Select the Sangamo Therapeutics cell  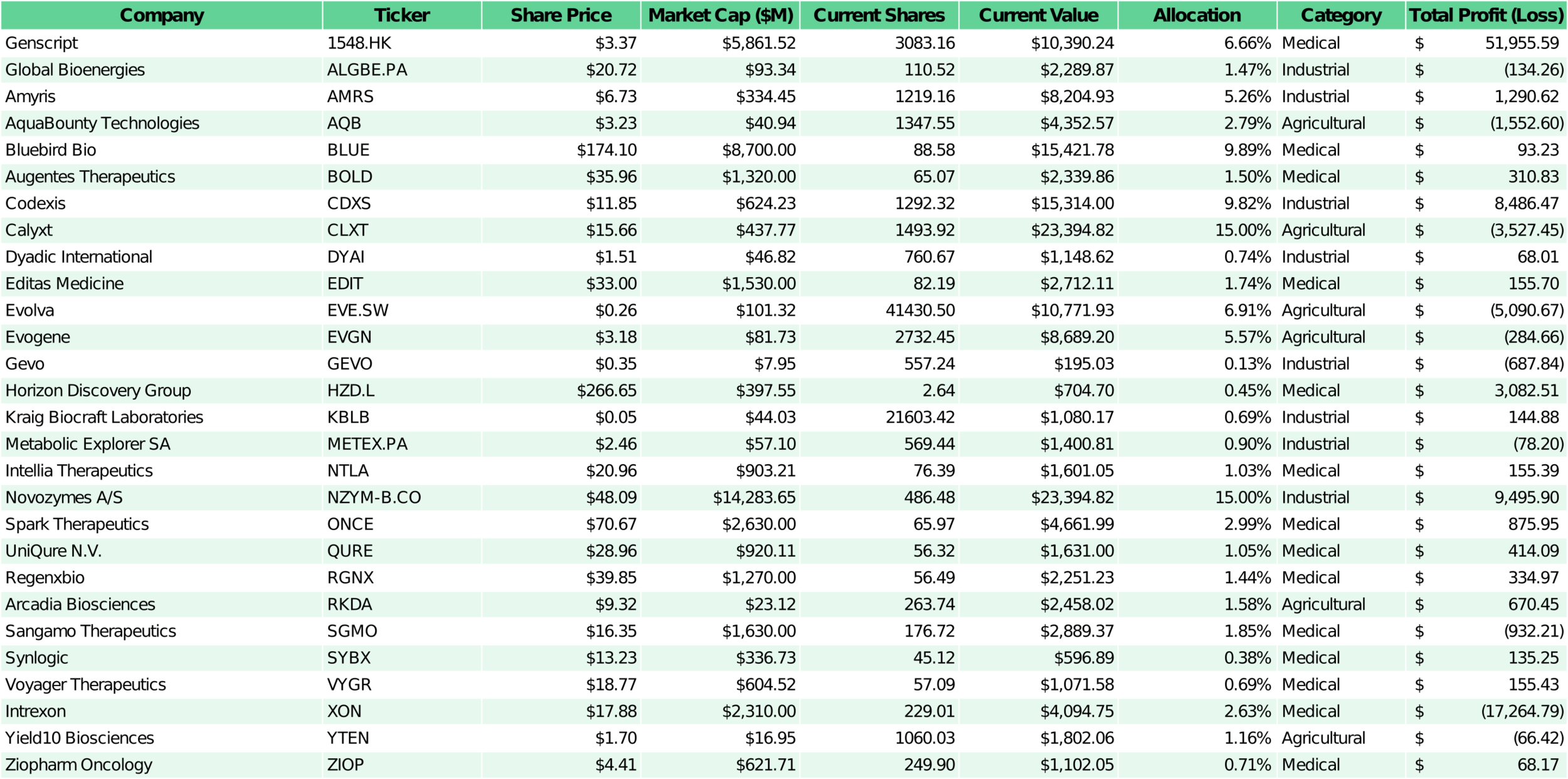click(162, 631)
